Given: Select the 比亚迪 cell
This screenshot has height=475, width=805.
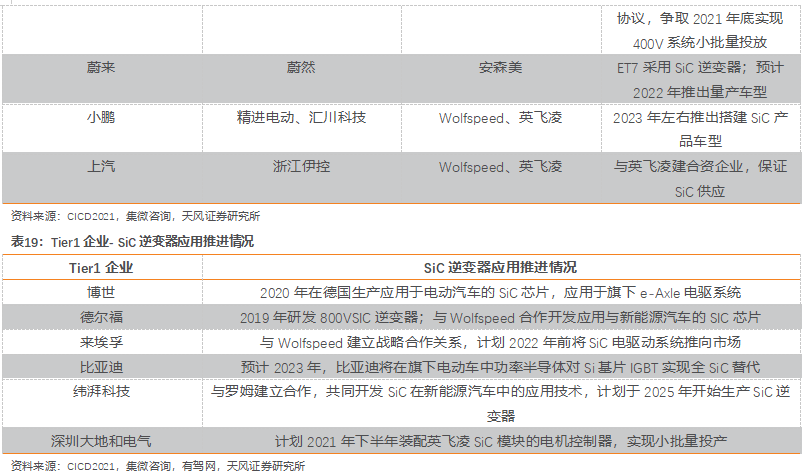Looking at the screenshot, I should (x=101, y=367).
